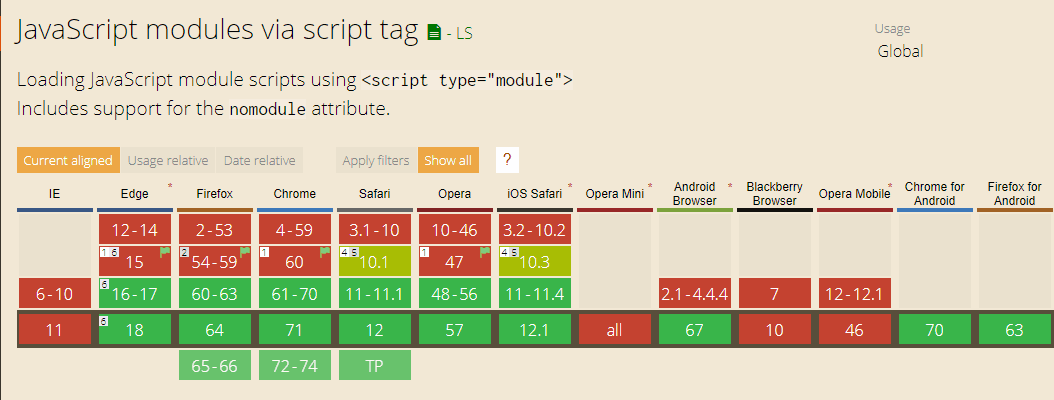Click the green flag on Chrome 60
This screenshot has width=1054, height=400.
[x=325, y=252]
